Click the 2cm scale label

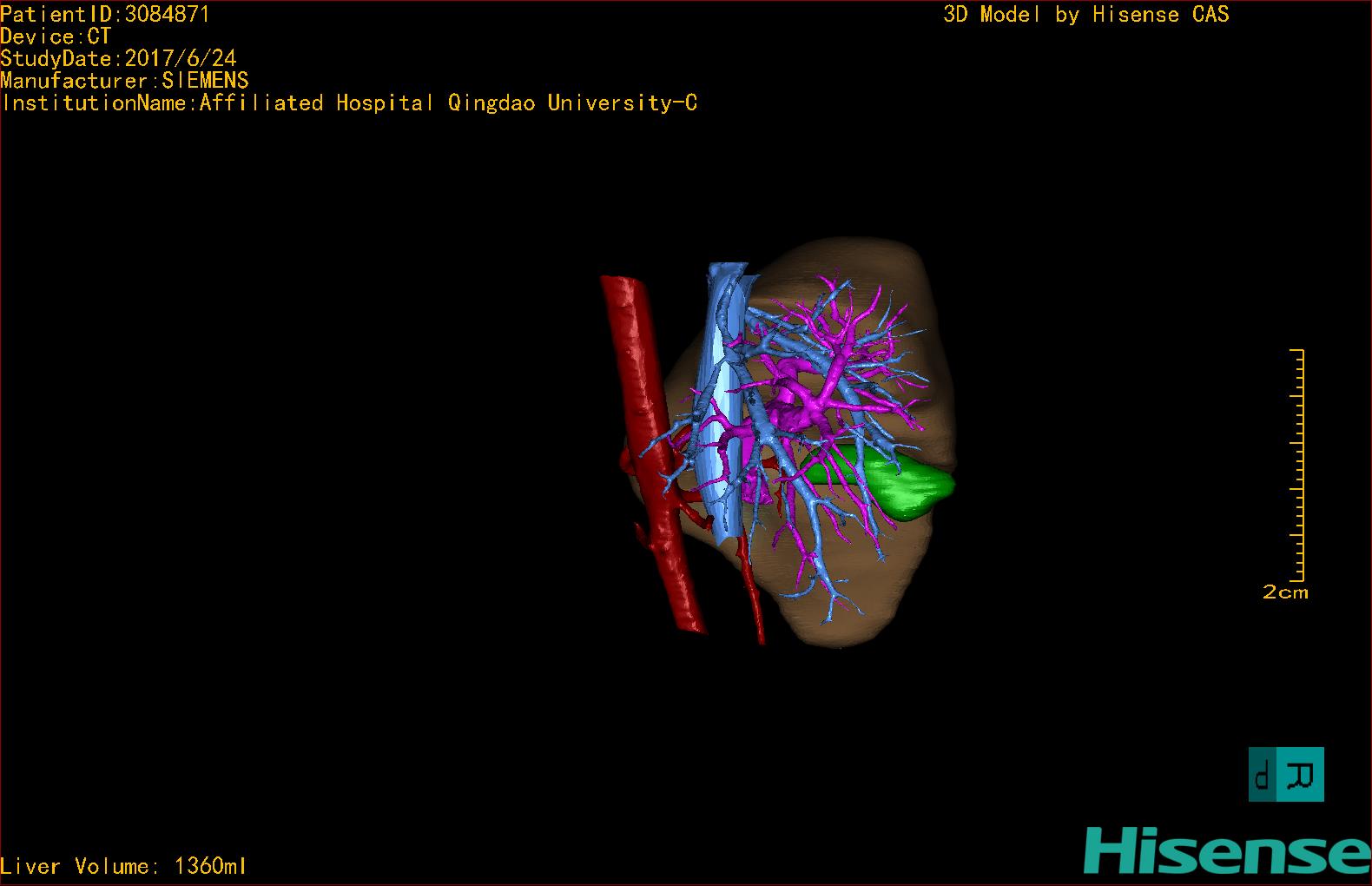tap(1285, 592)
